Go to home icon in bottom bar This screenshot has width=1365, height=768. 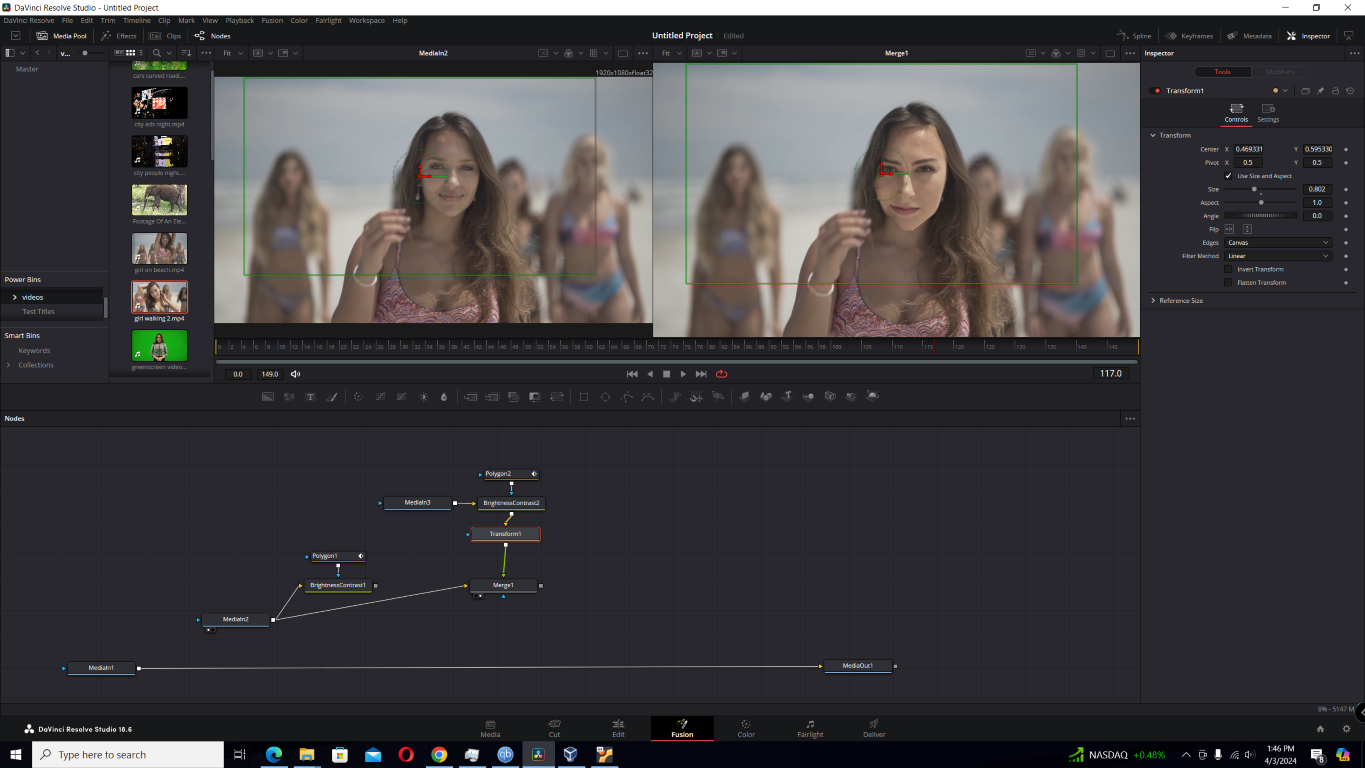coord(1320,729)
